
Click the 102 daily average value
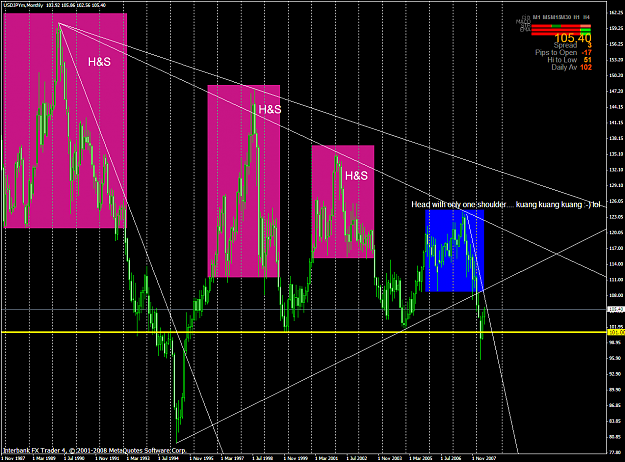coord(586,67)
